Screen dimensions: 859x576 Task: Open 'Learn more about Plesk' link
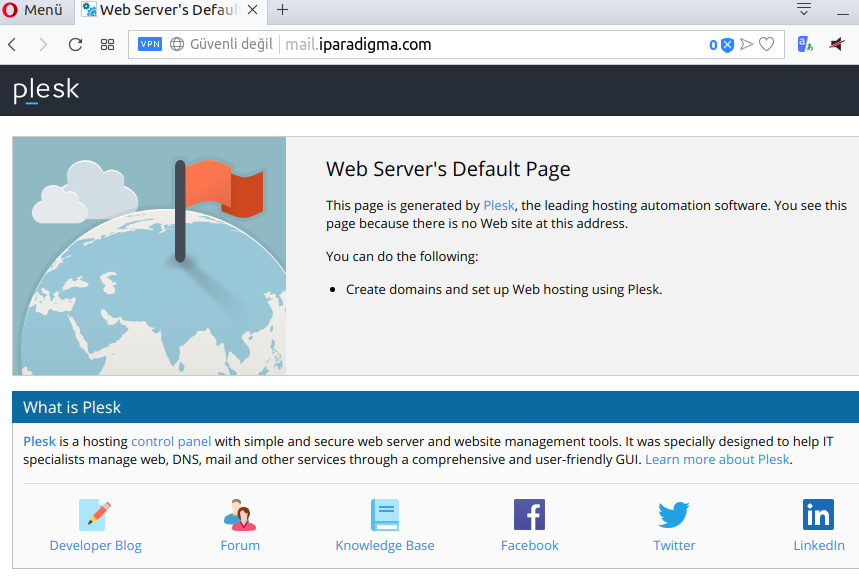(x=717, y=460)
